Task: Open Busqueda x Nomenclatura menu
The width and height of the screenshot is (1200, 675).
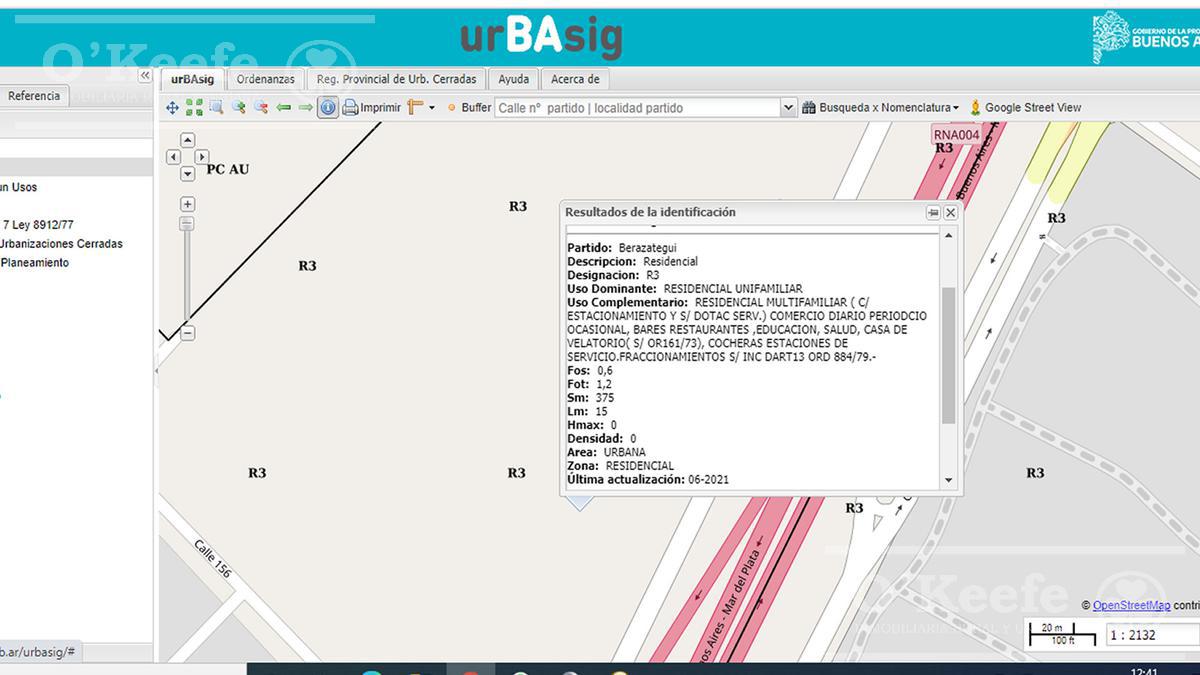Action: (x=880, y=107)
